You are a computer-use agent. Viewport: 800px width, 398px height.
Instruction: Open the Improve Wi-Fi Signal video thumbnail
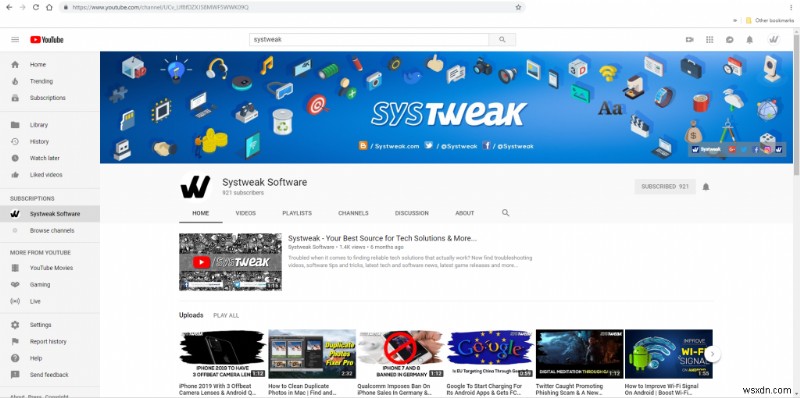[668, 354]
